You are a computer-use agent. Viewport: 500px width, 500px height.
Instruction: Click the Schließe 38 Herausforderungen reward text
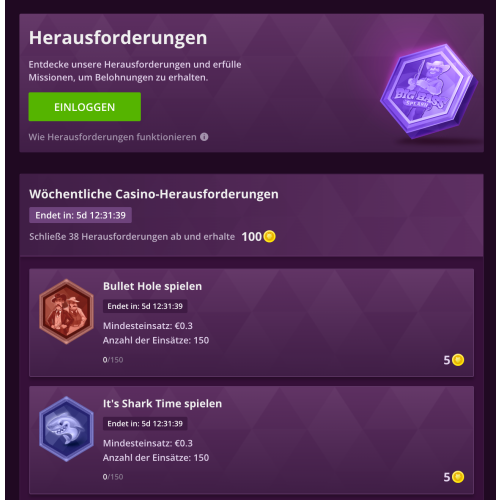point(132,237)
